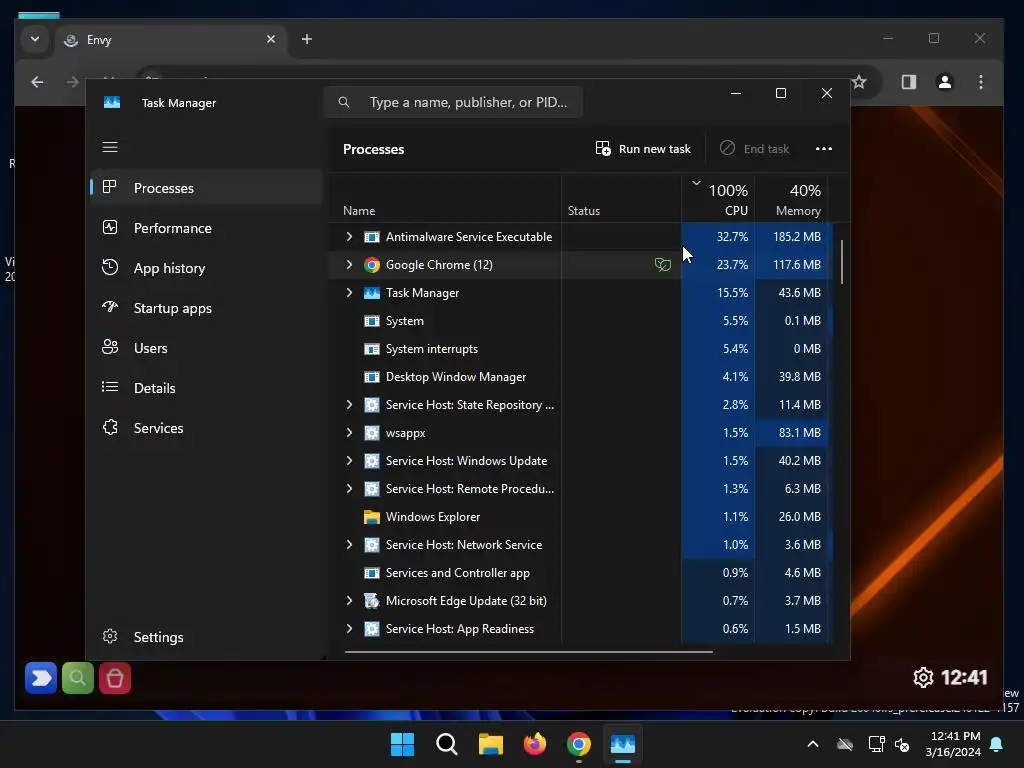The height and width of the screenshot is (768, 1024).
Task: Click the browser back arrow
Action: coord(37,82)
